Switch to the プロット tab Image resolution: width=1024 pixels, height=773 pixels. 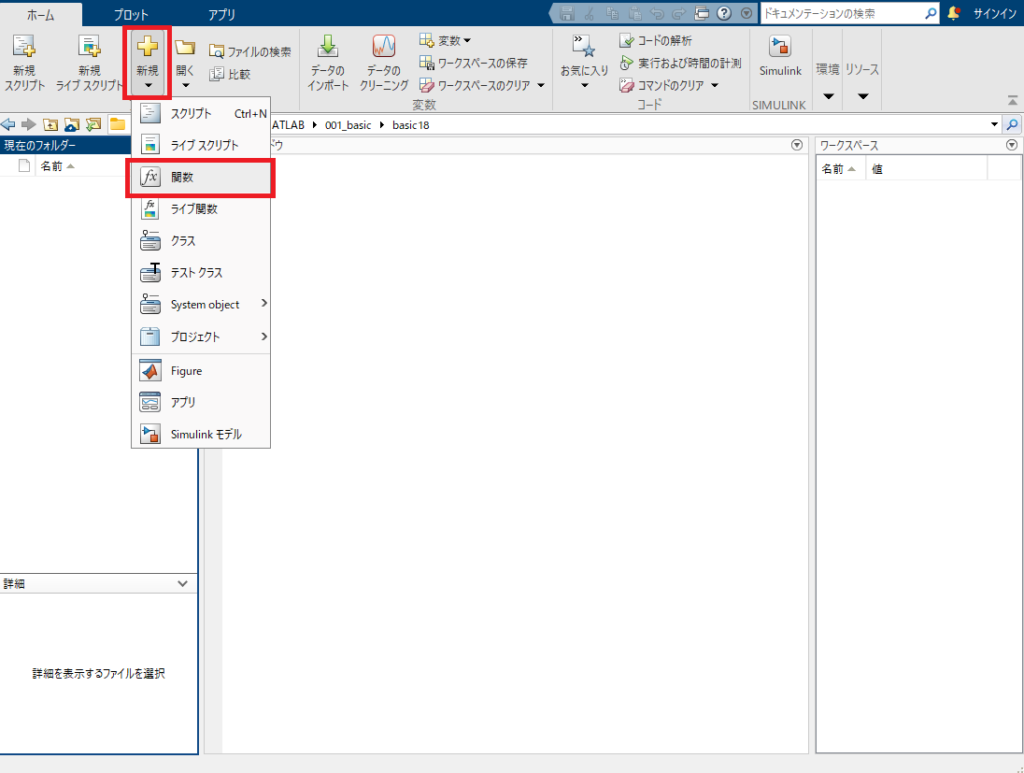tap(131, 15)
